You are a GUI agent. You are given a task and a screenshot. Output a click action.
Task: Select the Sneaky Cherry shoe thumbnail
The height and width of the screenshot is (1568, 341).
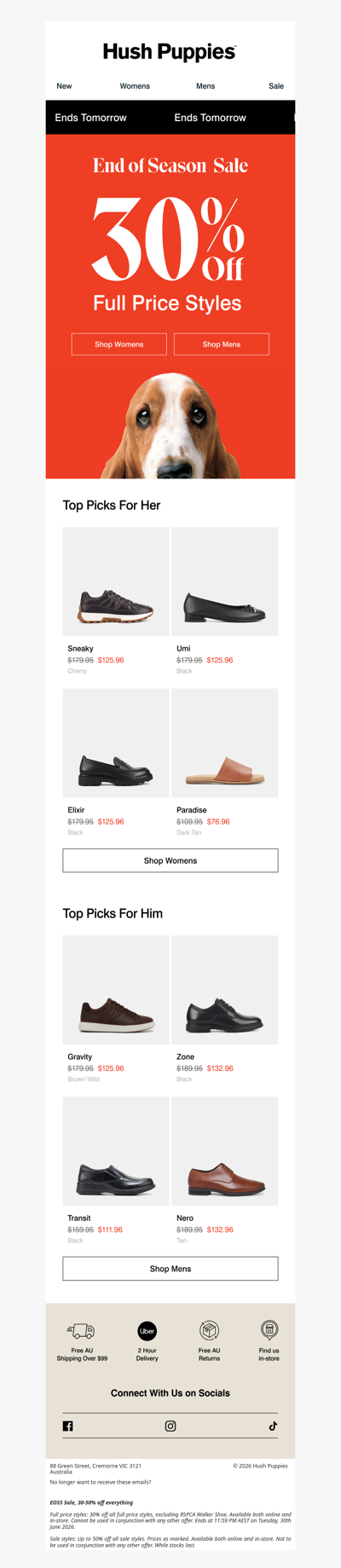coord(116,581)
